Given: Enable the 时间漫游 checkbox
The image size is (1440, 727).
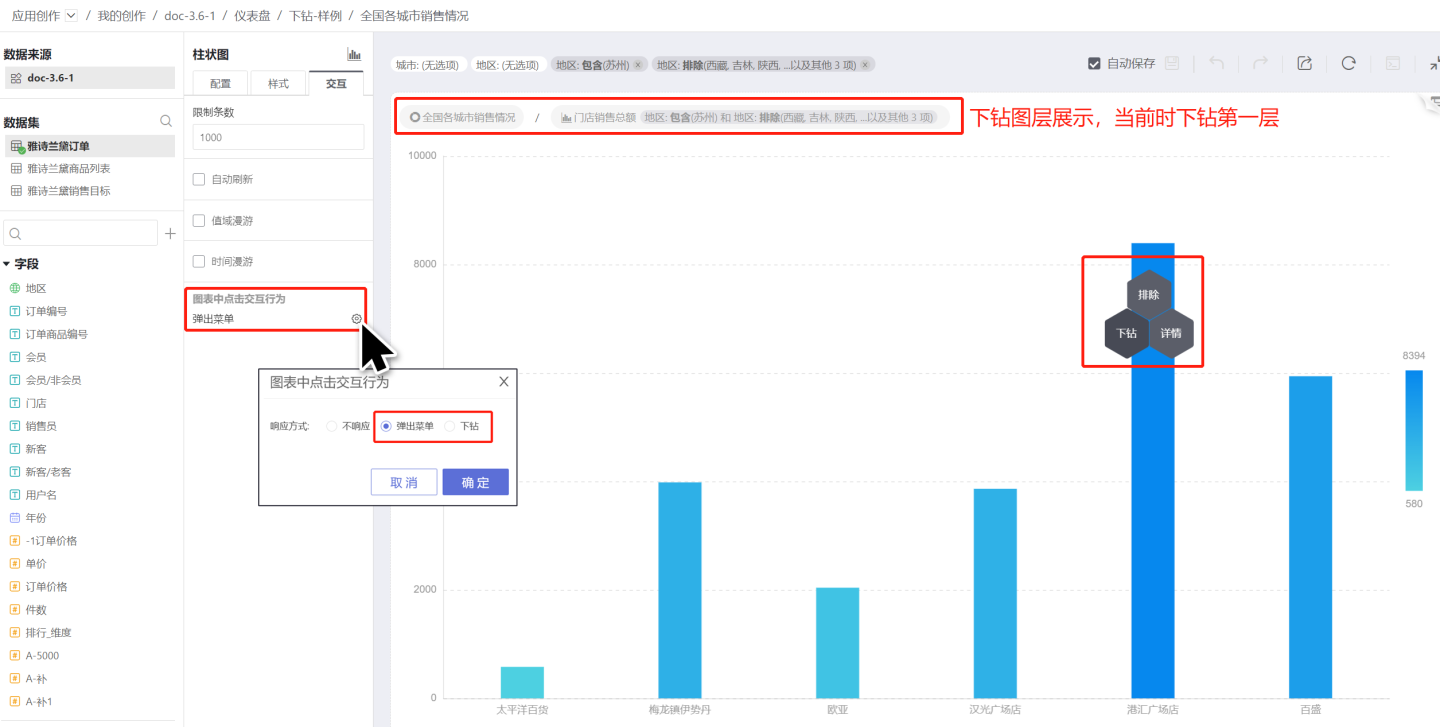Looking at the screenshot, I should (x=199, y=261).
